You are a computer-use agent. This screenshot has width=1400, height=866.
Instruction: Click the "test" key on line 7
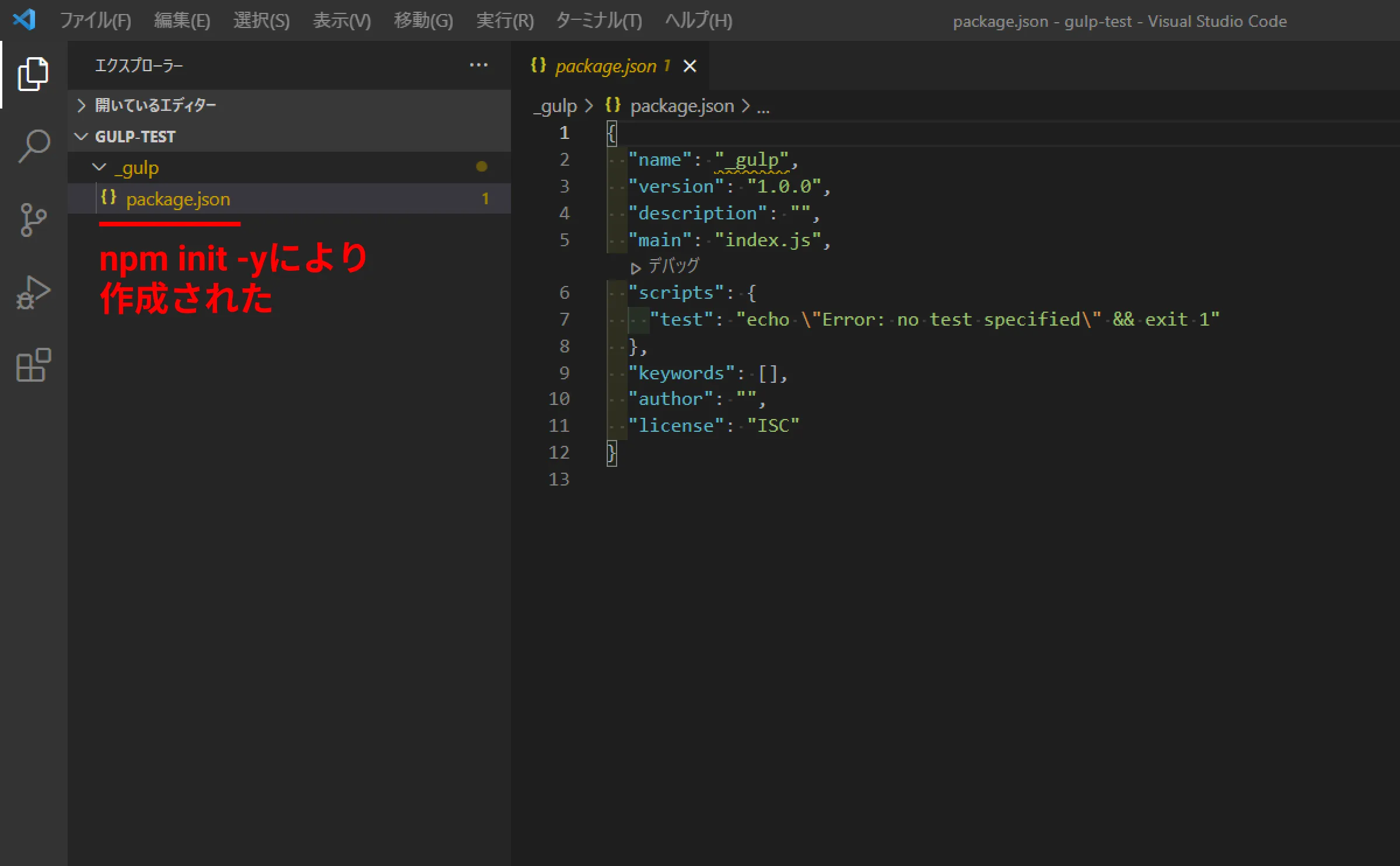[682, 320]
